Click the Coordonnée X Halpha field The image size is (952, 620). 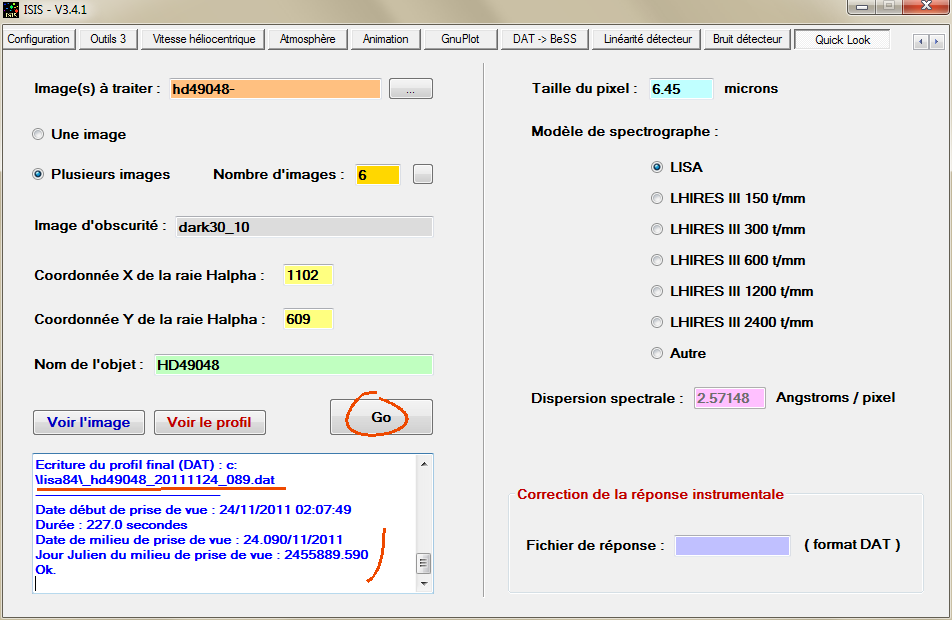pyautogui.click(x=307, y=275)
